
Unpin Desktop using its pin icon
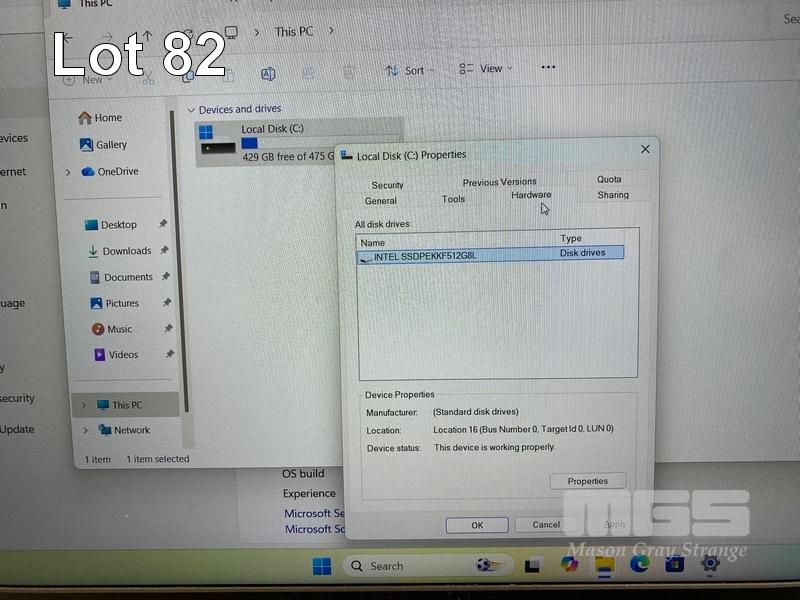point(163,223)
